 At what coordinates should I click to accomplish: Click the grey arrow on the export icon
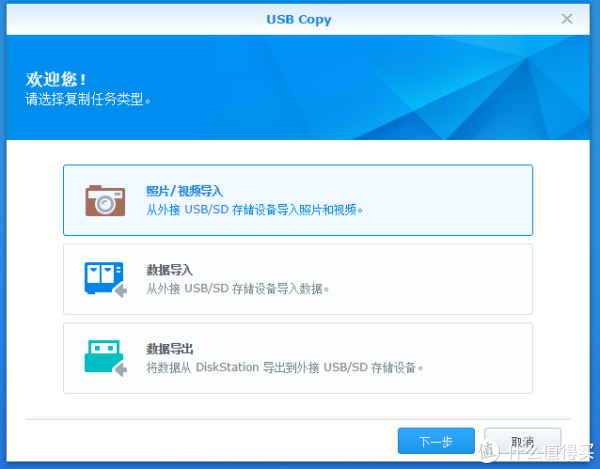click(x=120, y=370)
